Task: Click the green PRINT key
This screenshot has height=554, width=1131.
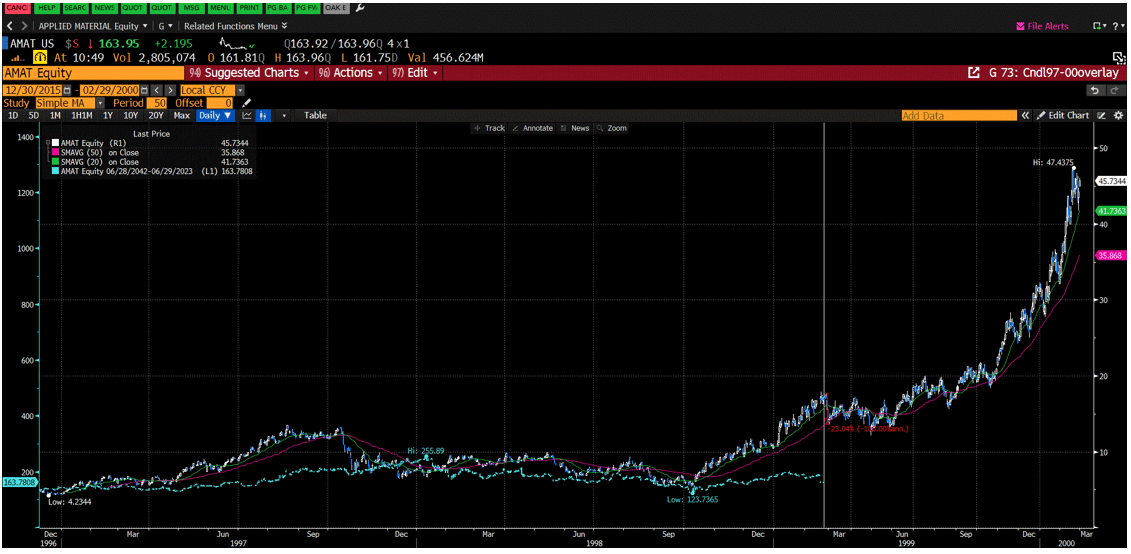Action: click(248, 7)
